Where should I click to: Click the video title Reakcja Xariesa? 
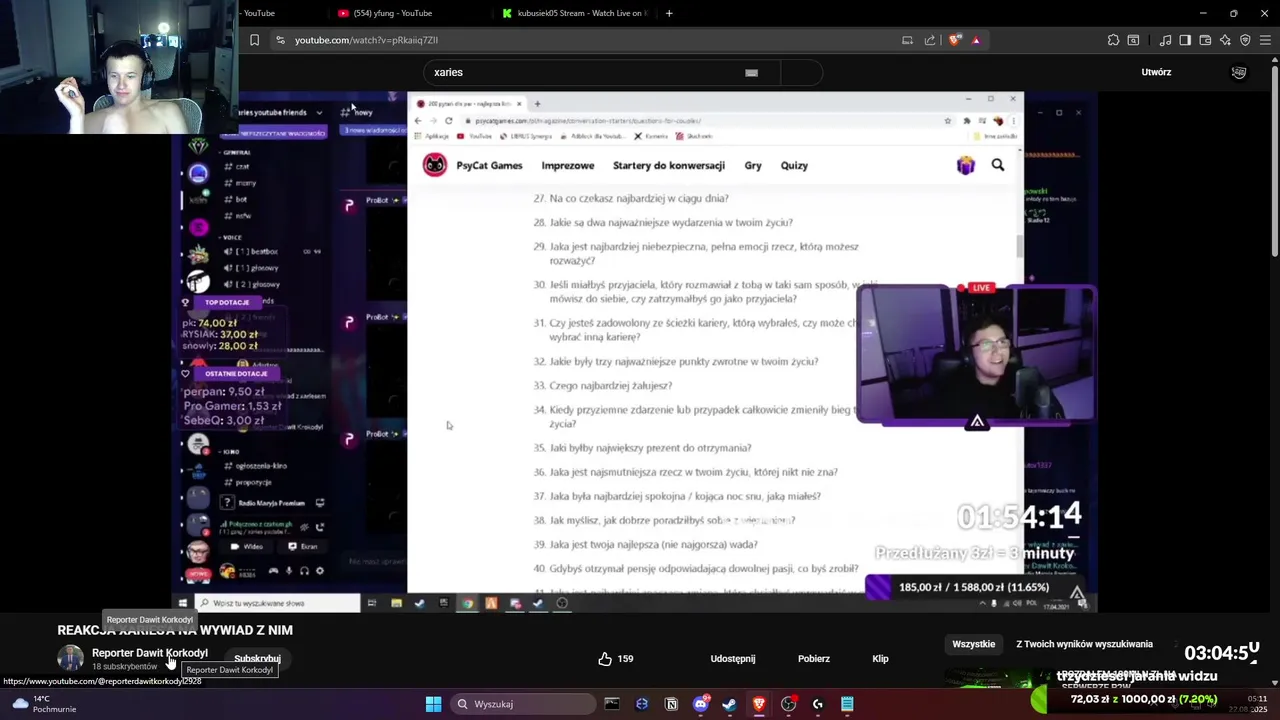[175, 630]
